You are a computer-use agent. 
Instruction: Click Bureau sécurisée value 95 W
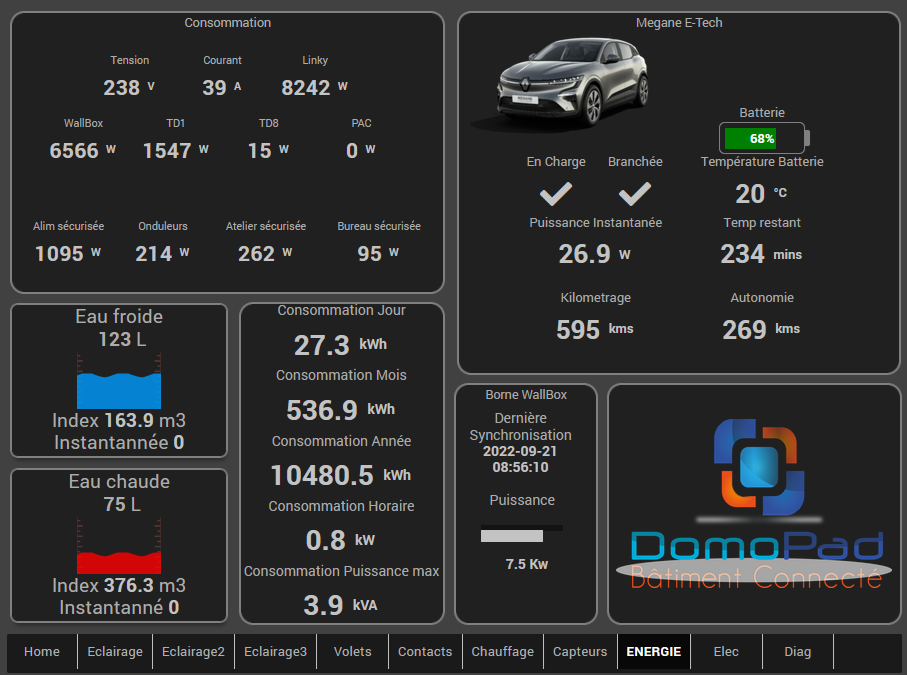[378, 253]
